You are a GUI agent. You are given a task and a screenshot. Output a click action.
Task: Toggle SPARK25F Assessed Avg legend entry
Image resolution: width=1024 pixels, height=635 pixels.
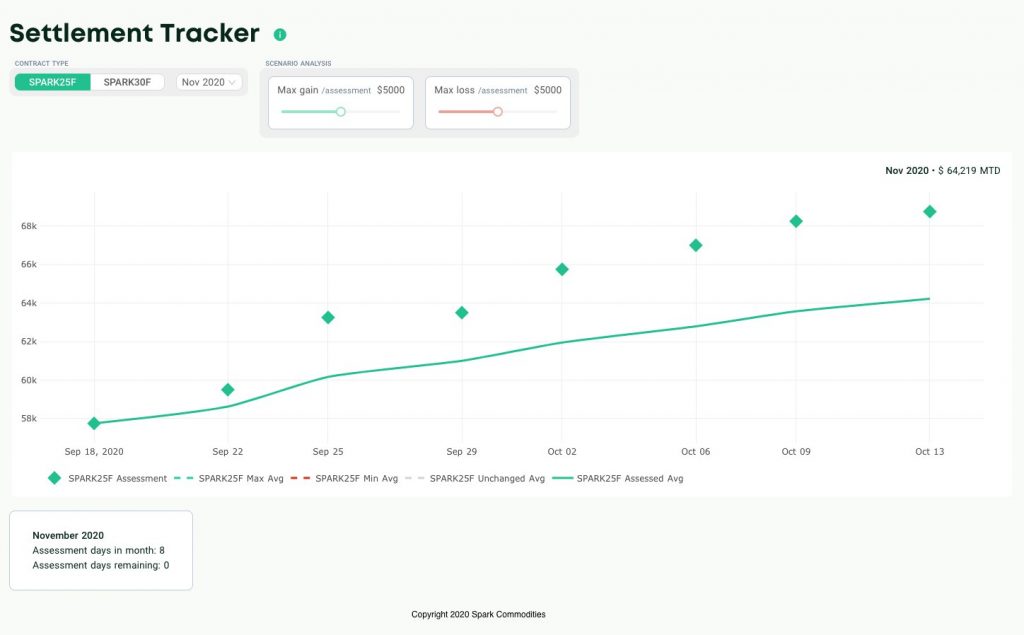click(620, 478)
